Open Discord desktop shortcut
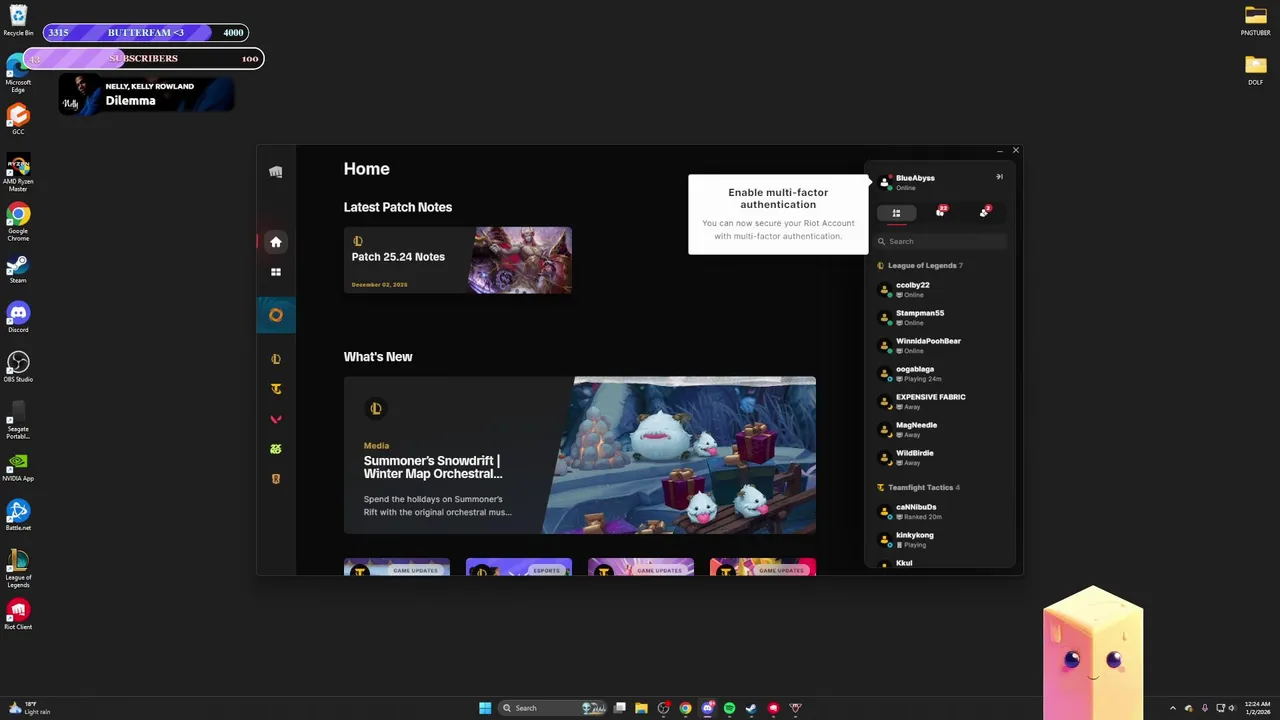The image size is (1280, 720). (18, 317)
